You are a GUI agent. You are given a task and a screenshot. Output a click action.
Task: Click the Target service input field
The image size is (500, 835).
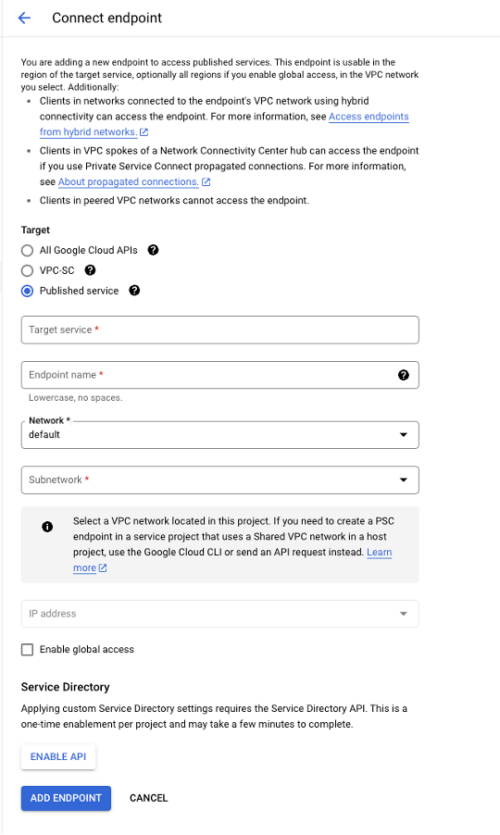(220, 330)
